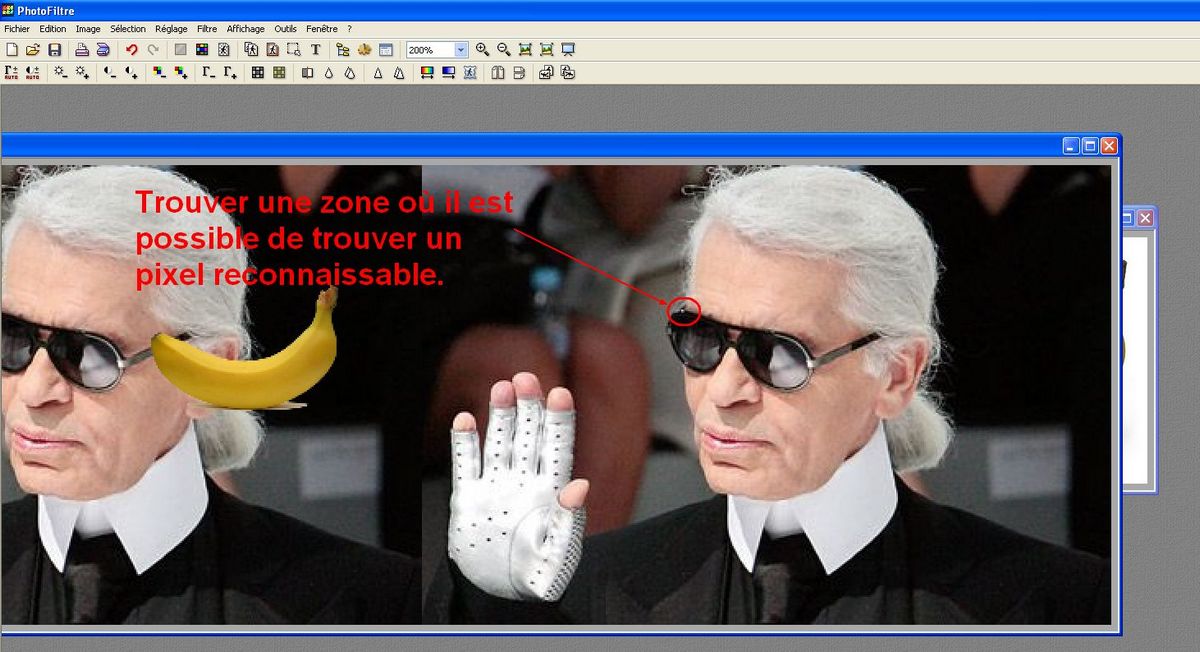1200x652 pixels.
Task: Click the Print icon
Action: tap(82, 49)
